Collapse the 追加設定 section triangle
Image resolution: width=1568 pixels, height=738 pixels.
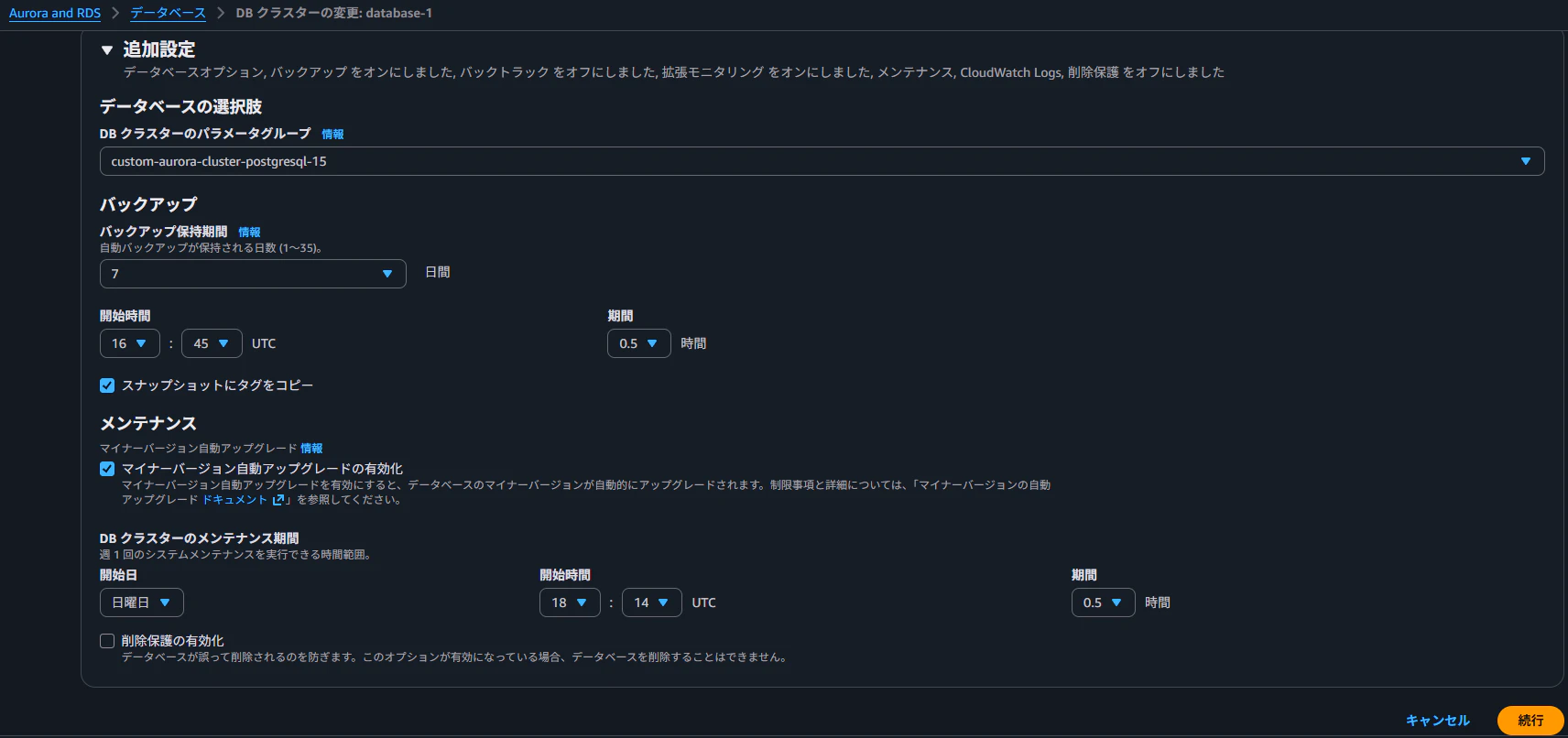tap(107, 50)
